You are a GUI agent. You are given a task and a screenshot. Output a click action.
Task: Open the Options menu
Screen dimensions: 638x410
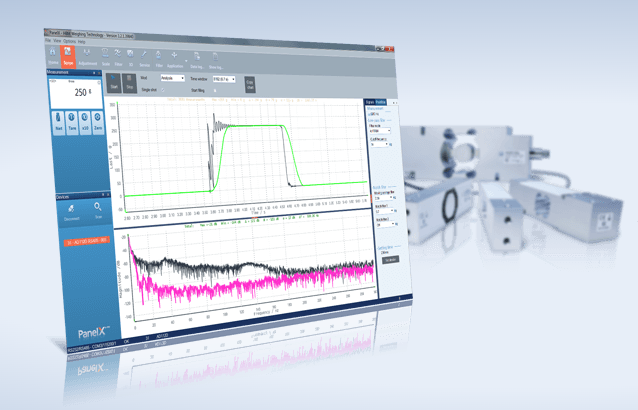coord(68,41)
